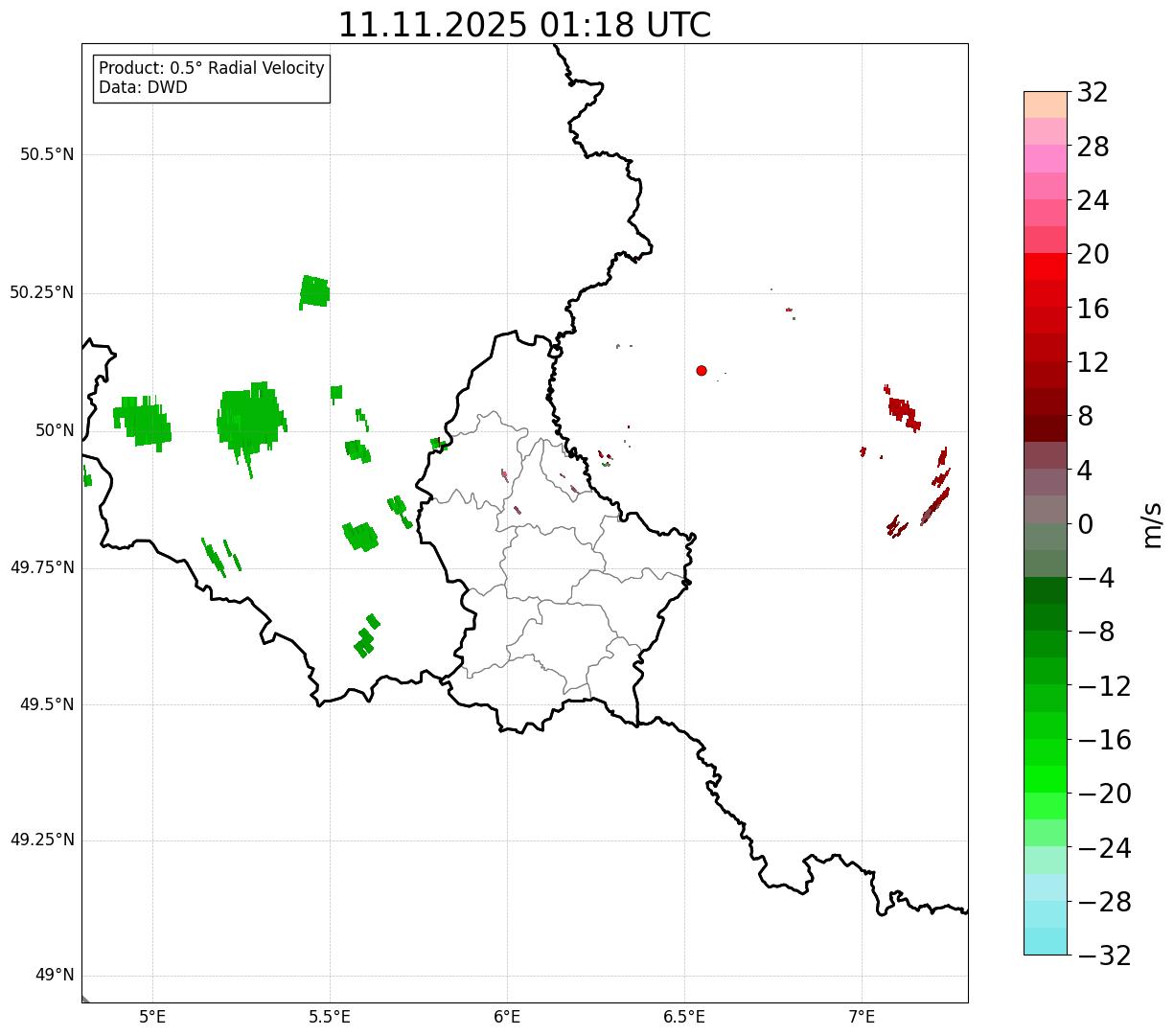
Task: Click the cyan bottom swatch of the colorbar
Action: click(x=1046, y=941)
